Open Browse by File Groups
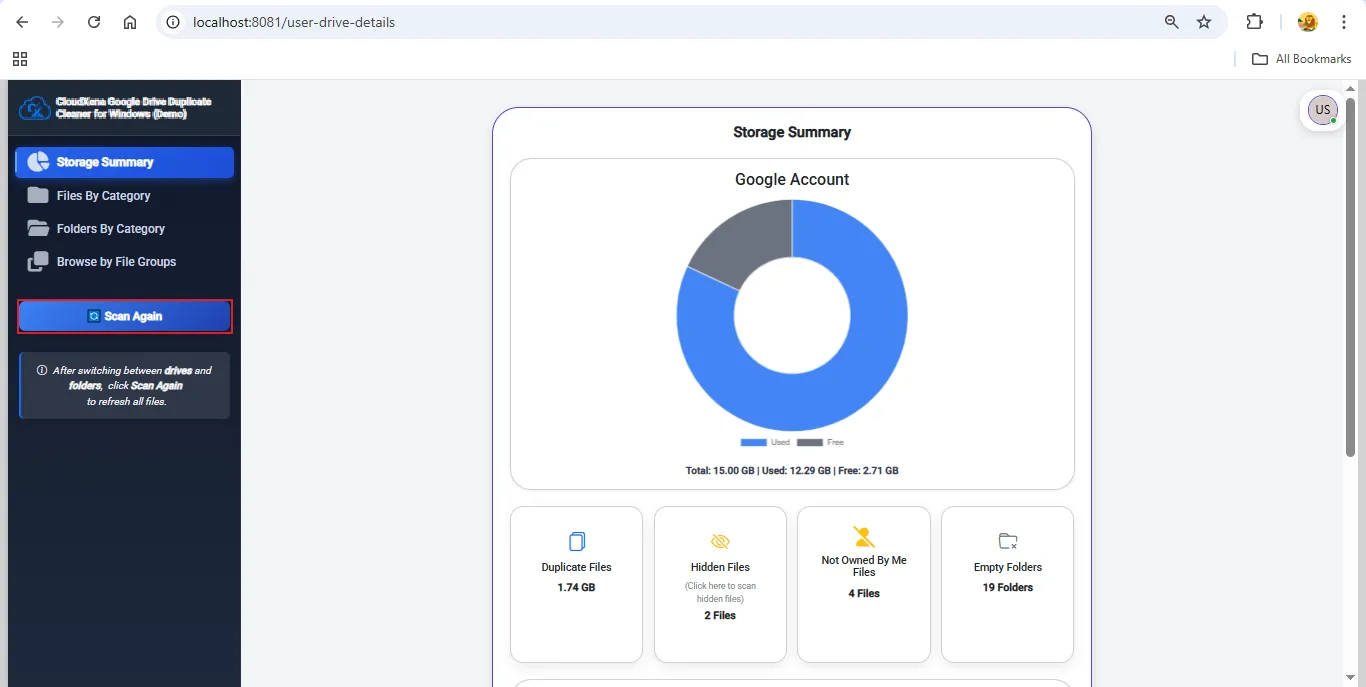 116,262
